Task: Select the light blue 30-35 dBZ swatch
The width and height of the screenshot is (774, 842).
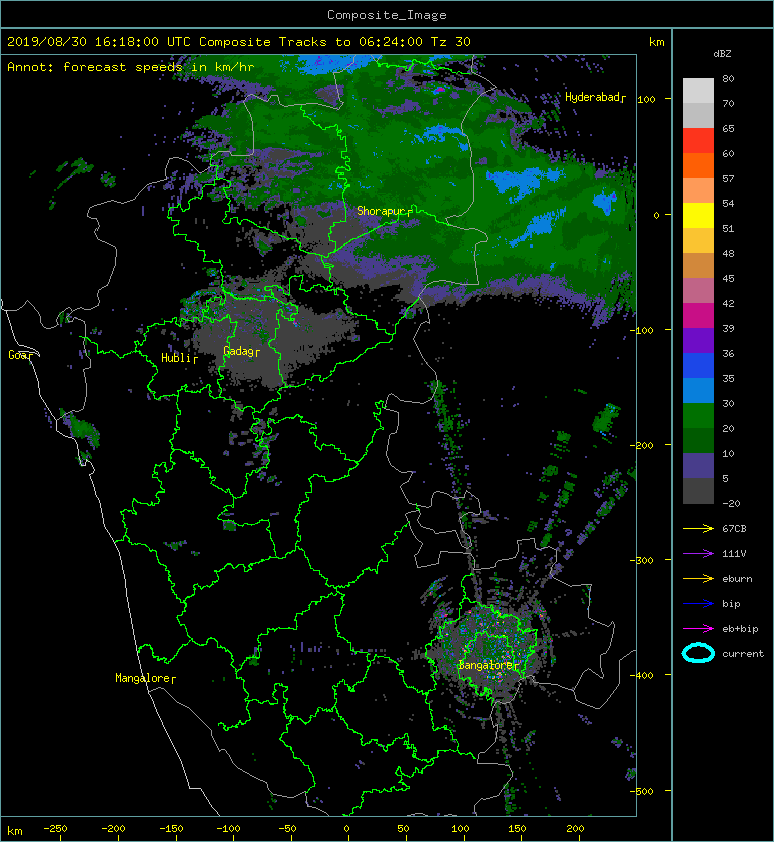Action: pos(698,391)
